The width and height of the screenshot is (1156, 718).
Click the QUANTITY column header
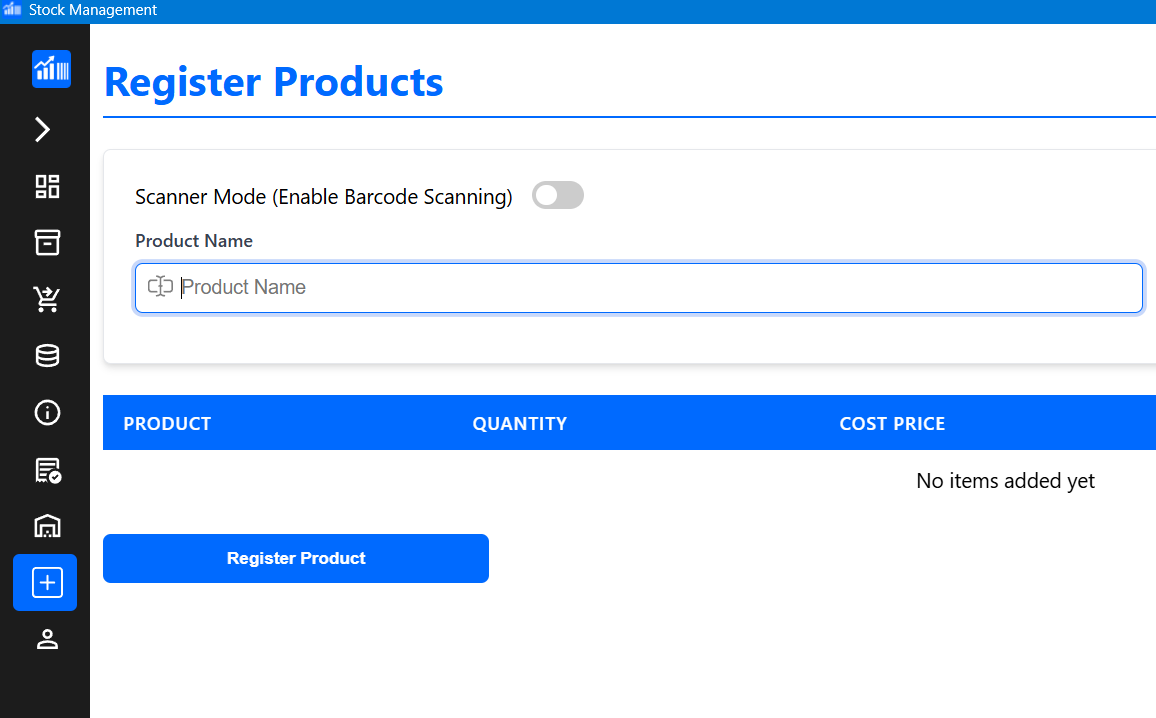point(519,424)
